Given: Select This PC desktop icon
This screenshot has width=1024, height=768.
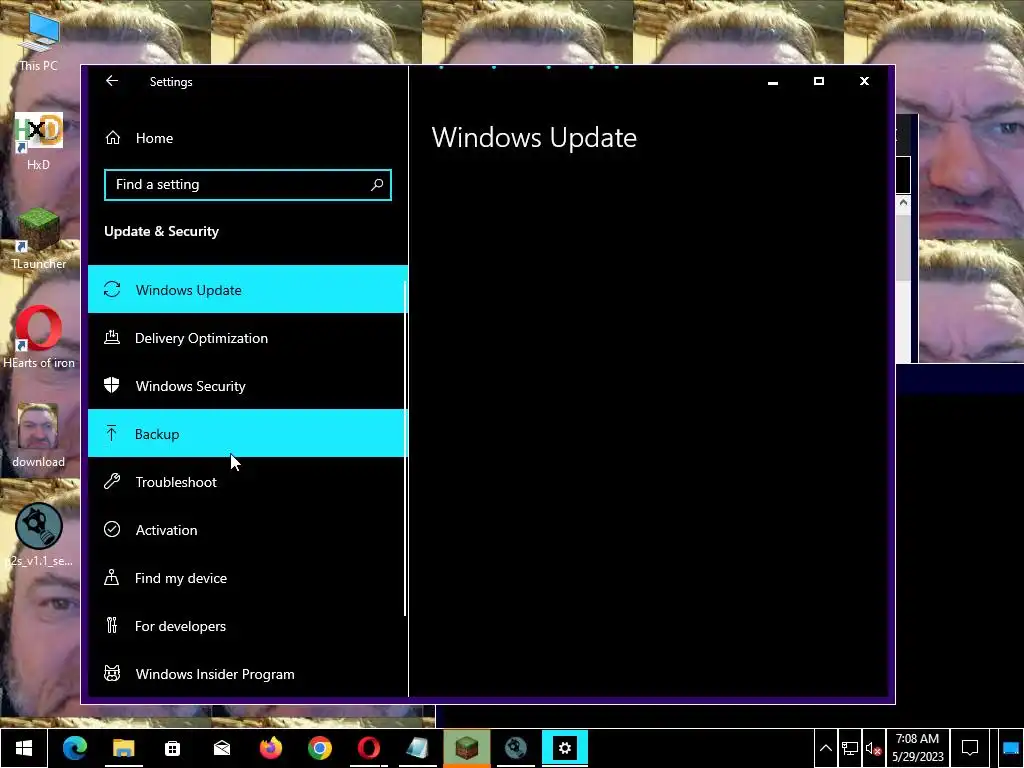Looking at the screenshot, I should (x=39, y=40).
